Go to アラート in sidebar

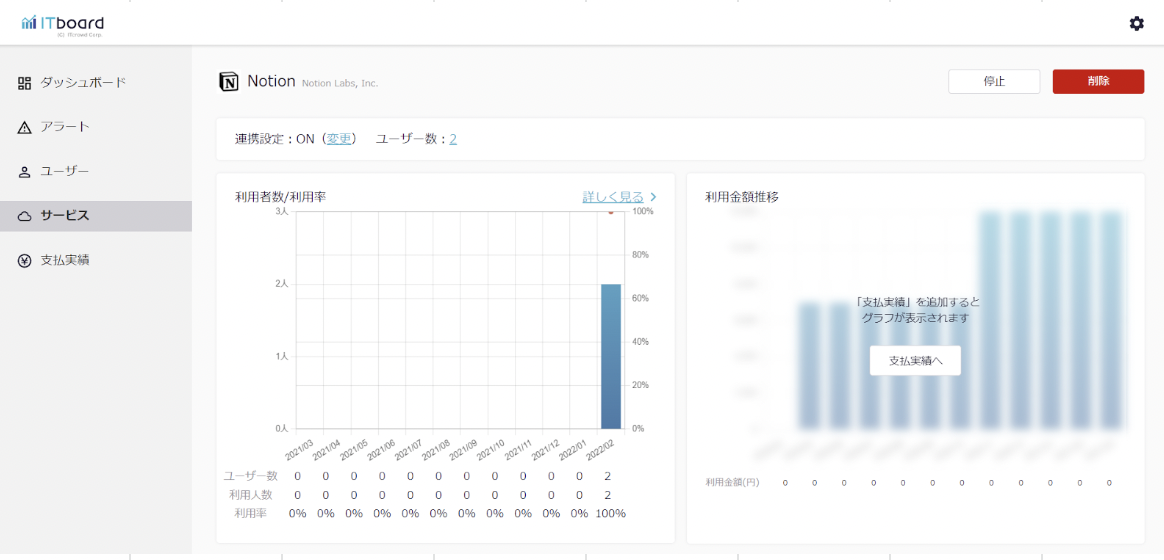click(65, 127)
